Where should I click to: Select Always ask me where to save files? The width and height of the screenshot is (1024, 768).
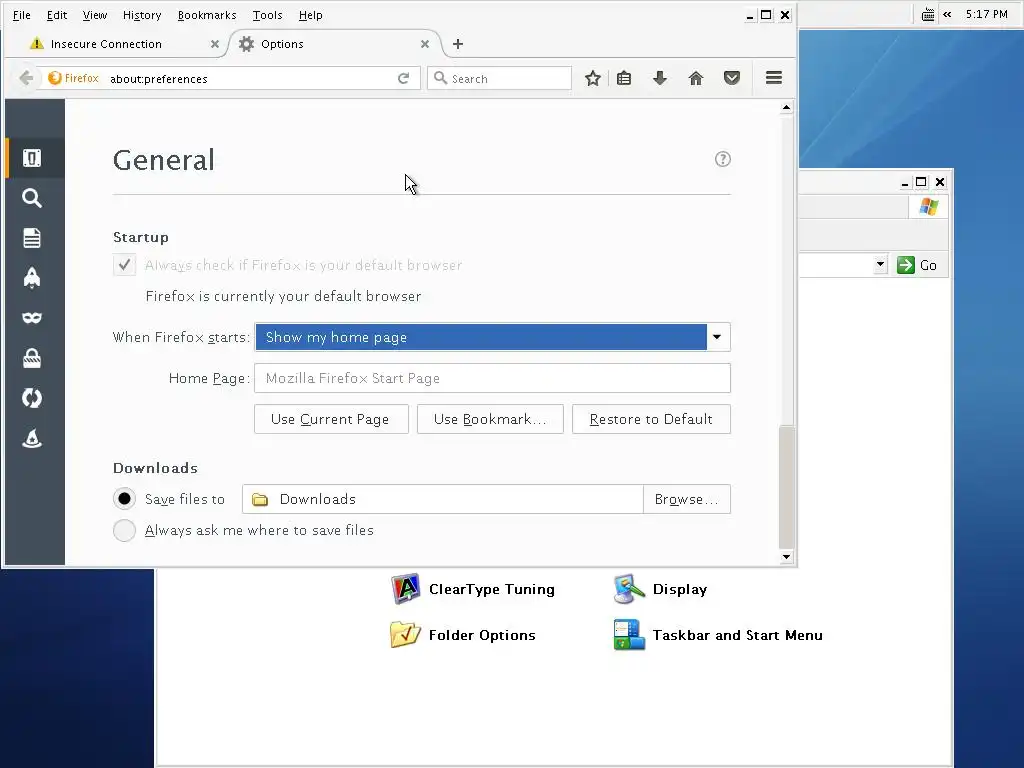(x=124, y=530)
